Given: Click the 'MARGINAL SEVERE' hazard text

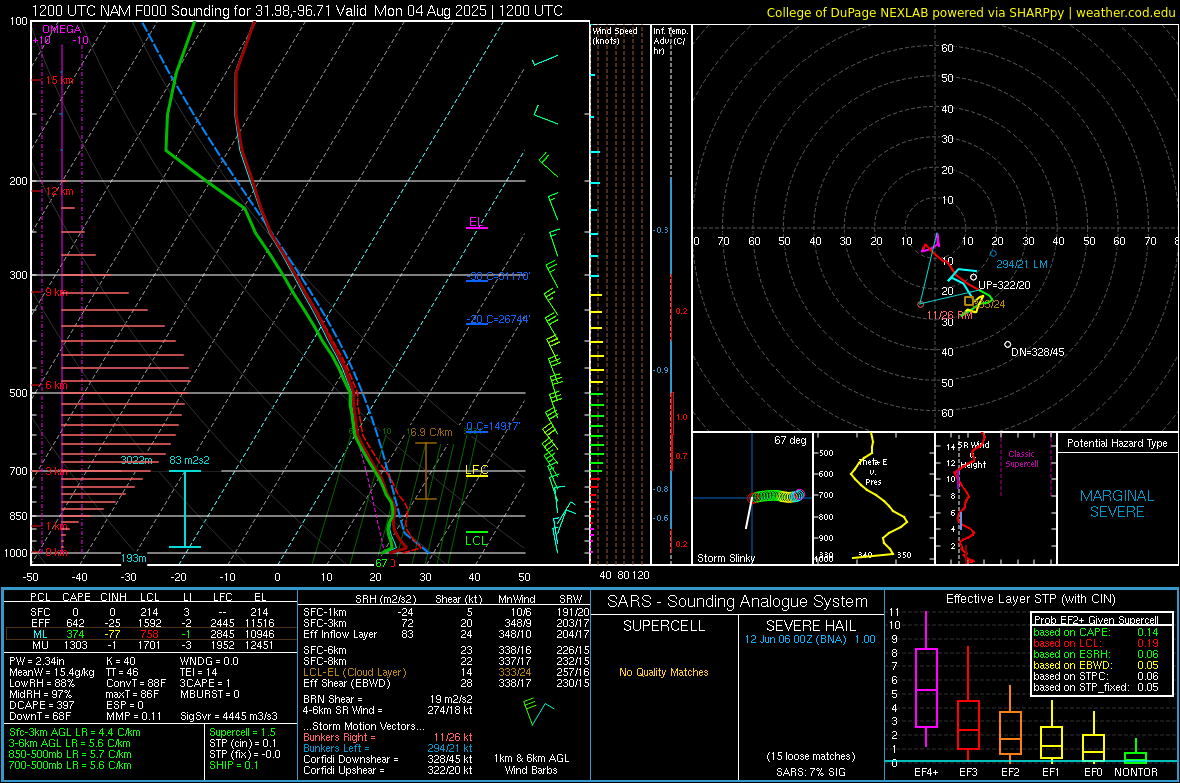Looking at the screenshot, I should pos(1117,504).
